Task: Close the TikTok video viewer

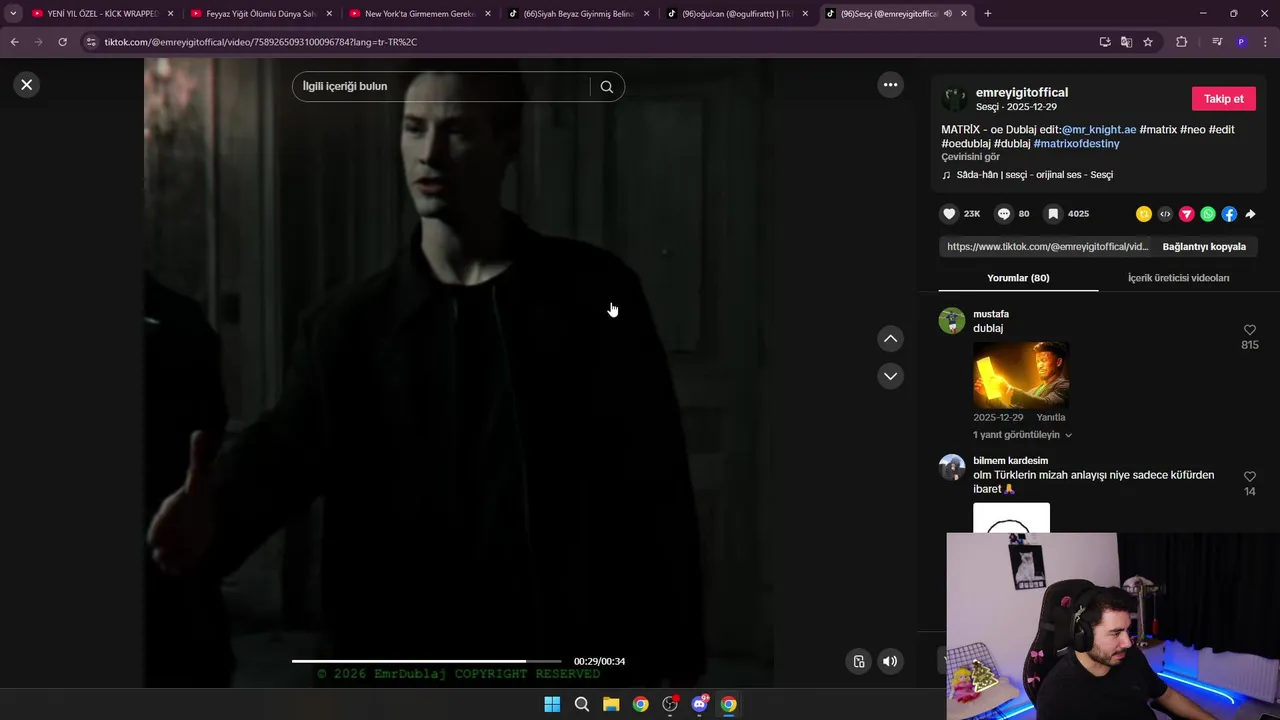Action: (x=27, y=85)
